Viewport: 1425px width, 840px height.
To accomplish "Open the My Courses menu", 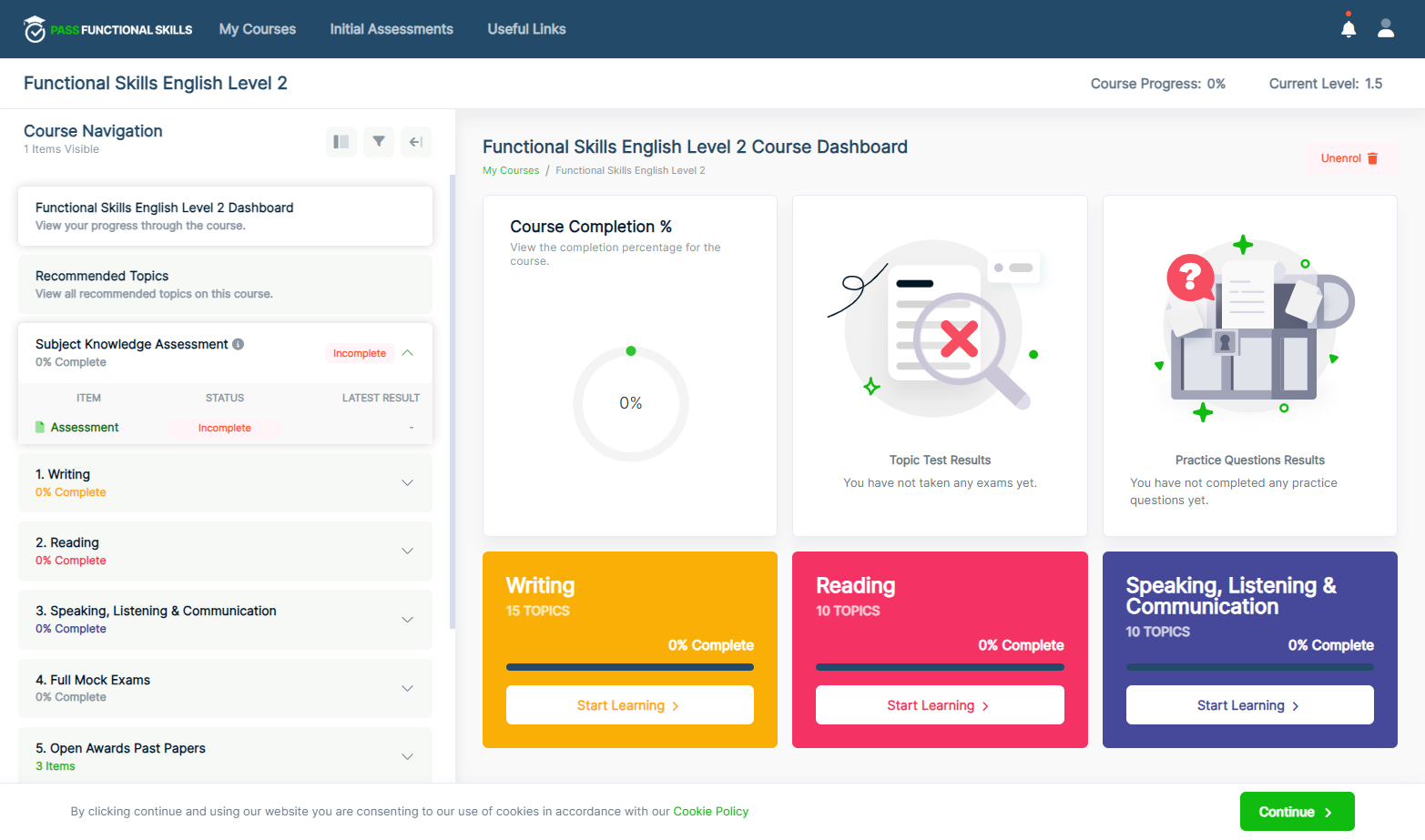I will tap(258, 29).
